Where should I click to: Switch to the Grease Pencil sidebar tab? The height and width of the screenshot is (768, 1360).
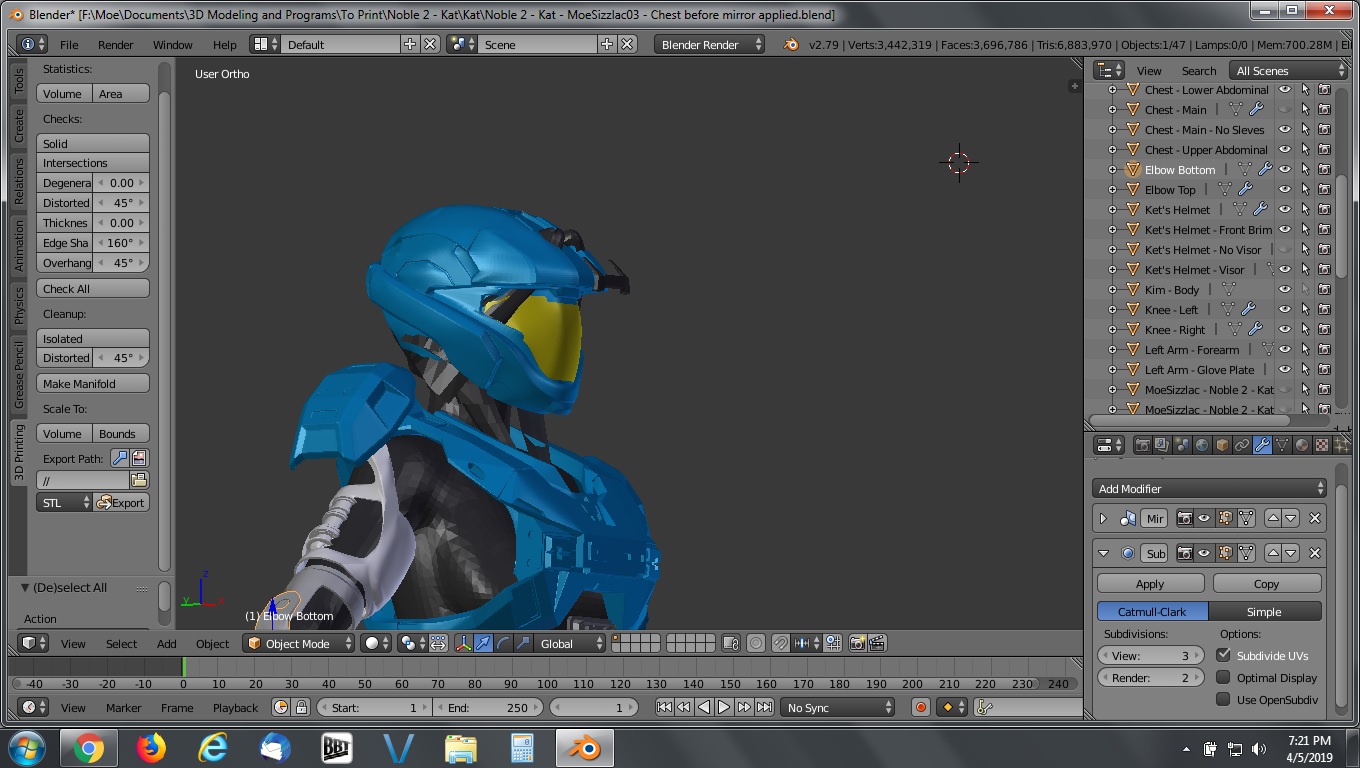point(18,376)
